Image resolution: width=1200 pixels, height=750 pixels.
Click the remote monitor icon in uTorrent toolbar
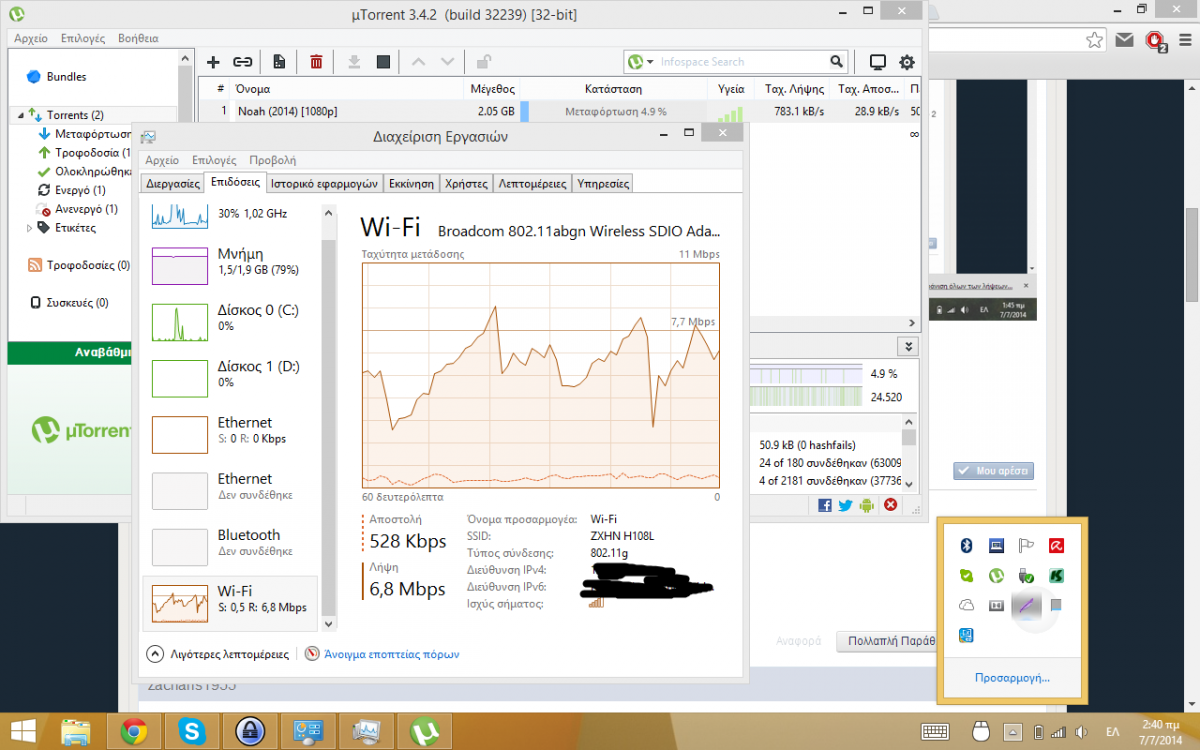tap(878, 62)
